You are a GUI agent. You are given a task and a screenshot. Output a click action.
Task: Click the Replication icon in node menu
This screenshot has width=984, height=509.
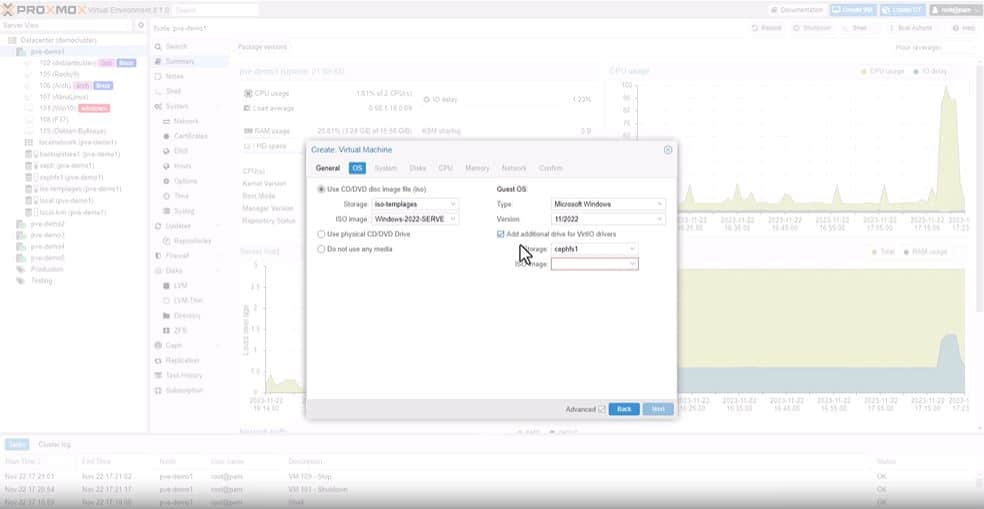158,361
